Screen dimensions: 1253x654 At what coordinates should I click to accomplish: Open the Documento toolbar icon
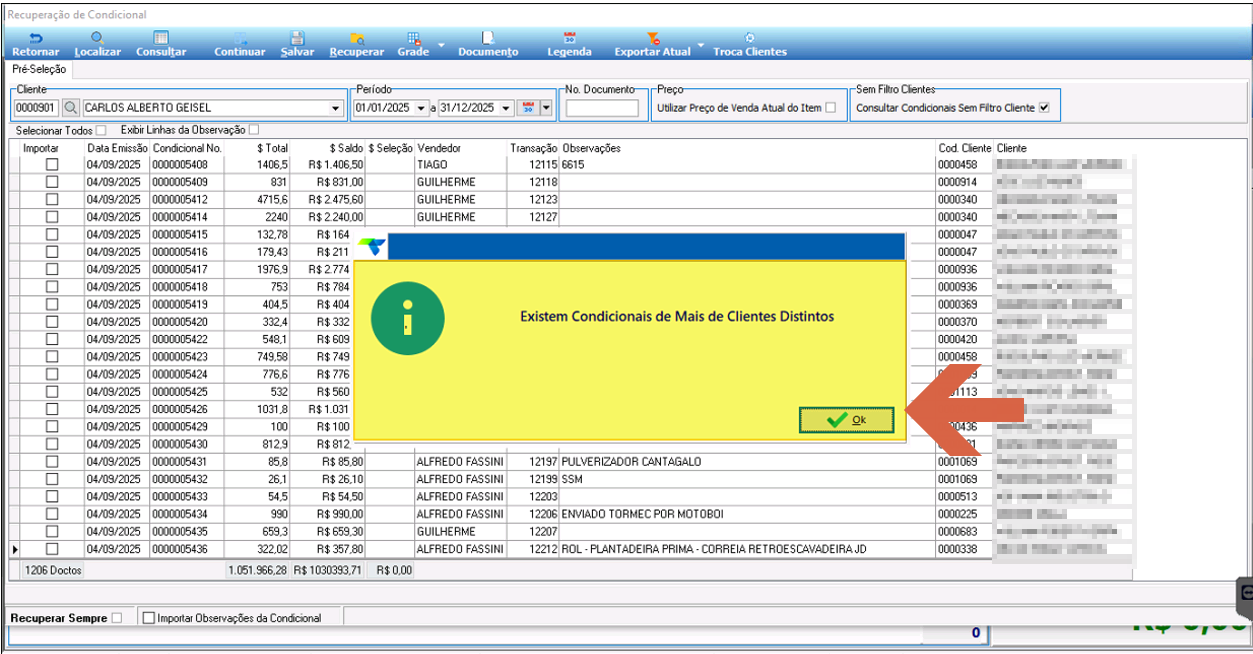pos(488,37)
